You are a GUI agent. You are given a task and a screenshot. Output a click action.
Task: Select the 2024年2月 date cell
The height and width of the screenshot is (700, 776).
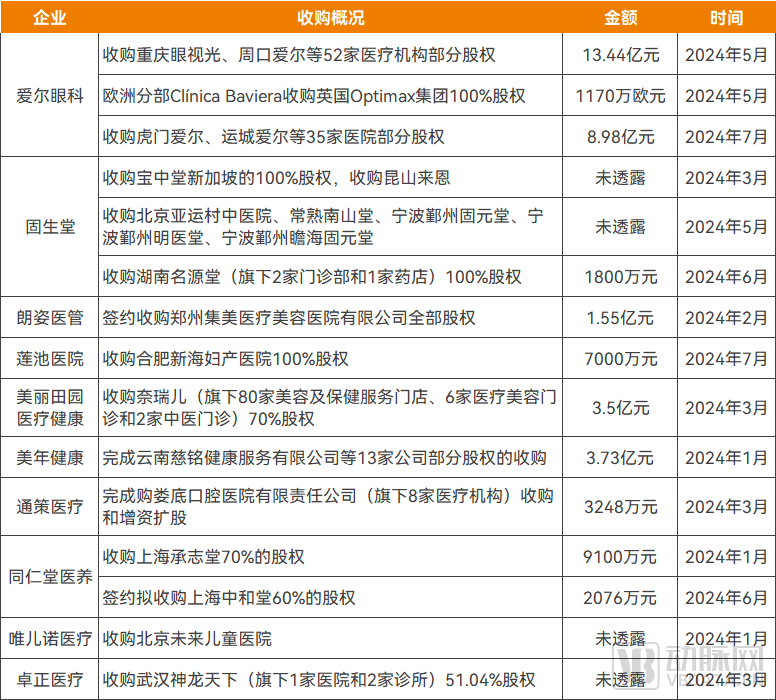(726, 318)
